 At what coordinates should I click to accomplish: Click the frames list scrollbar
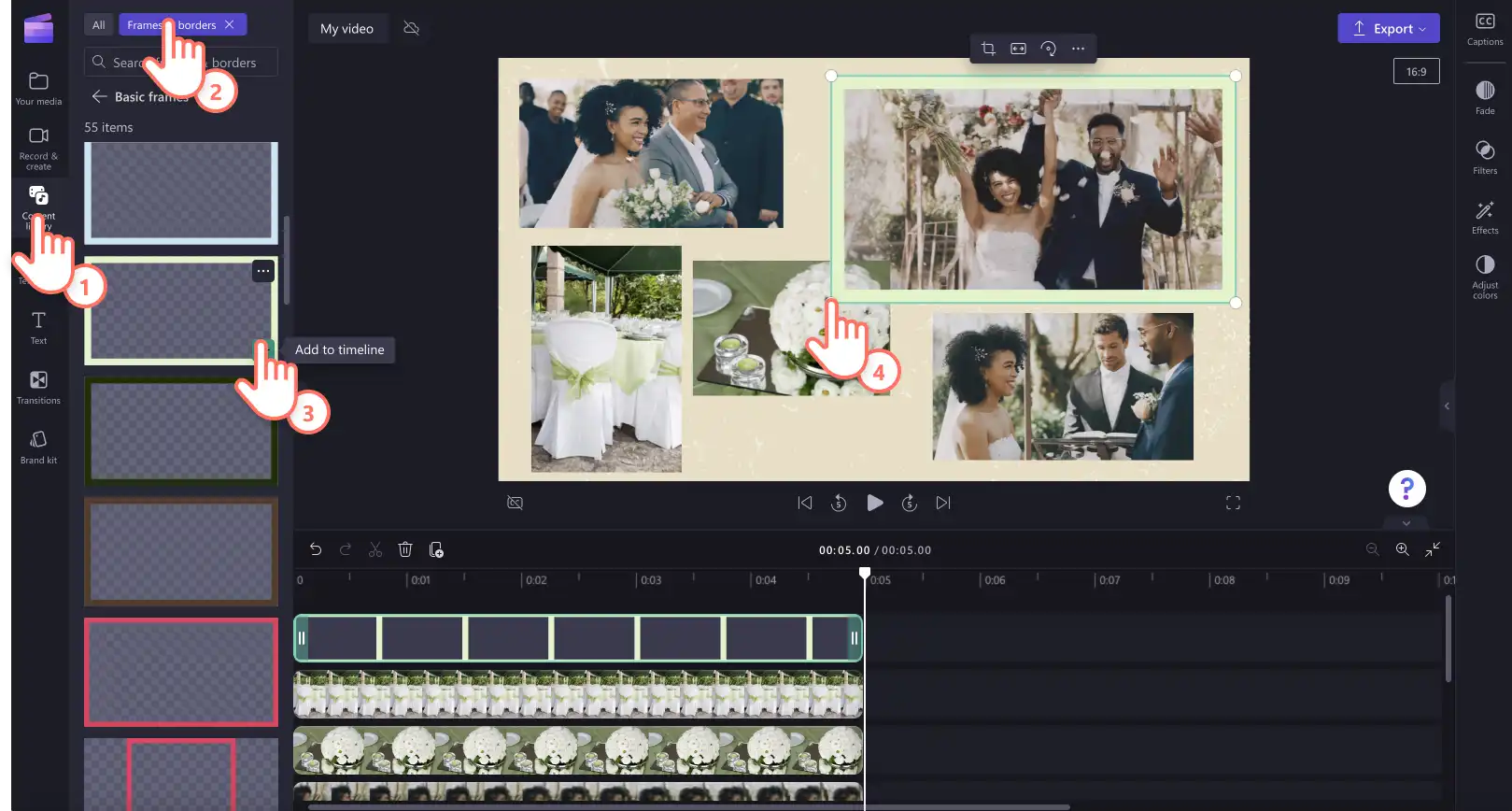[x=287, y=260]
